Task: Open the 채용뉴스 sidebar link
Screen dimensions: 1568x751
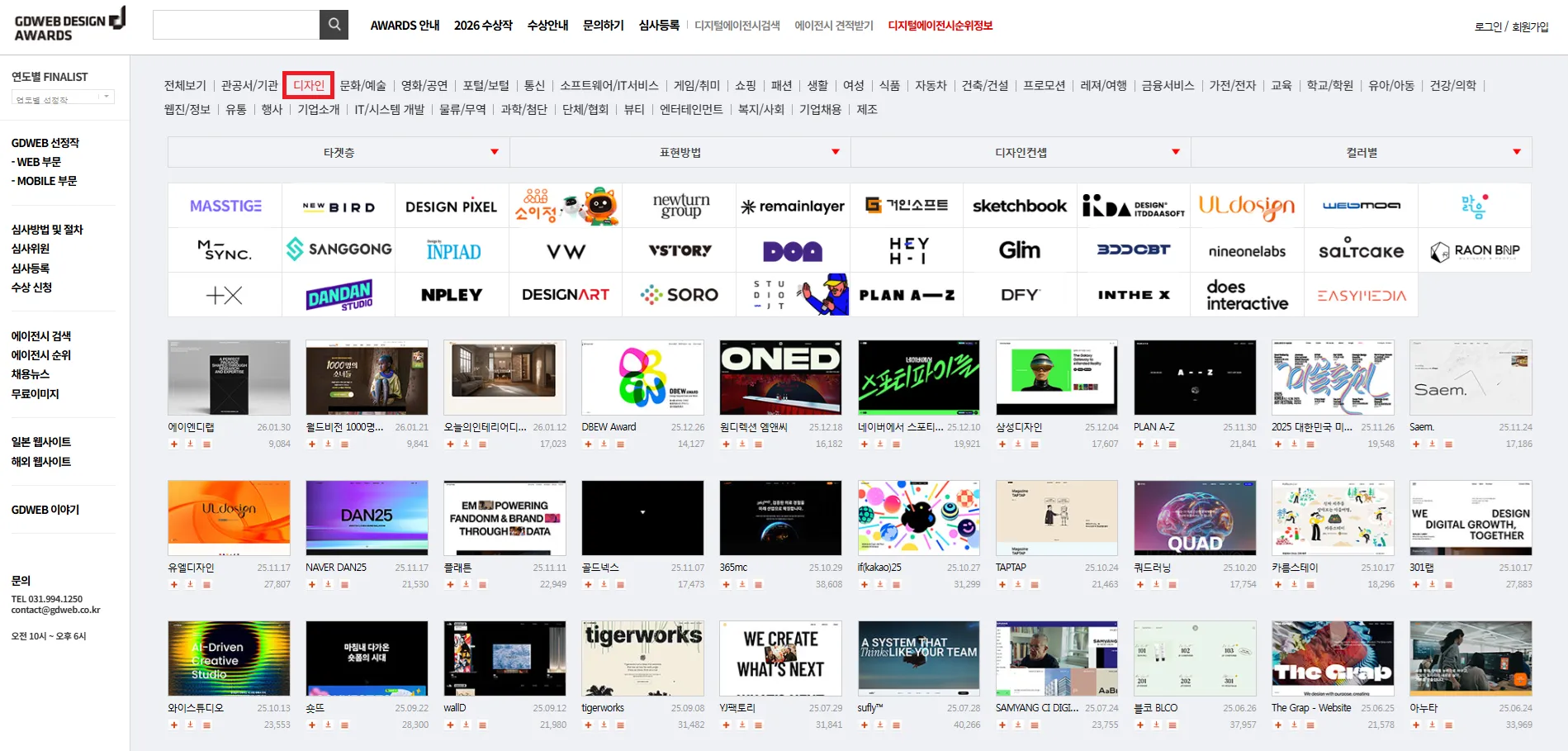Action: [31, 374]
